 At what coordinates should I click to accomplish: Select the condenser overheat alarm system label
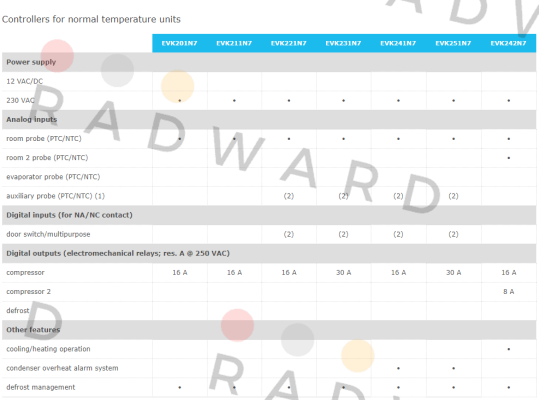[x=62, y=368]
